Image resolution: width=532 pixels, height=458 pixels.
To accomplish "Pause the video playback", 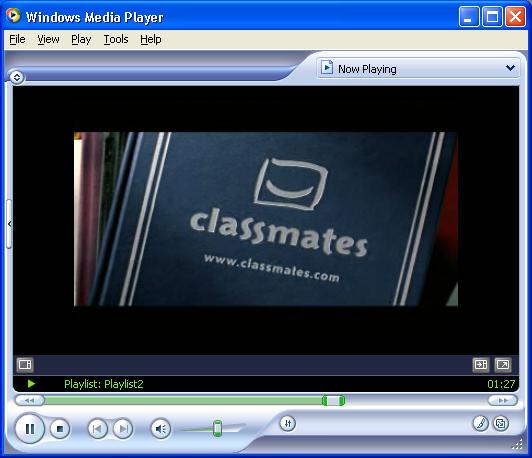I will [30, 428].
